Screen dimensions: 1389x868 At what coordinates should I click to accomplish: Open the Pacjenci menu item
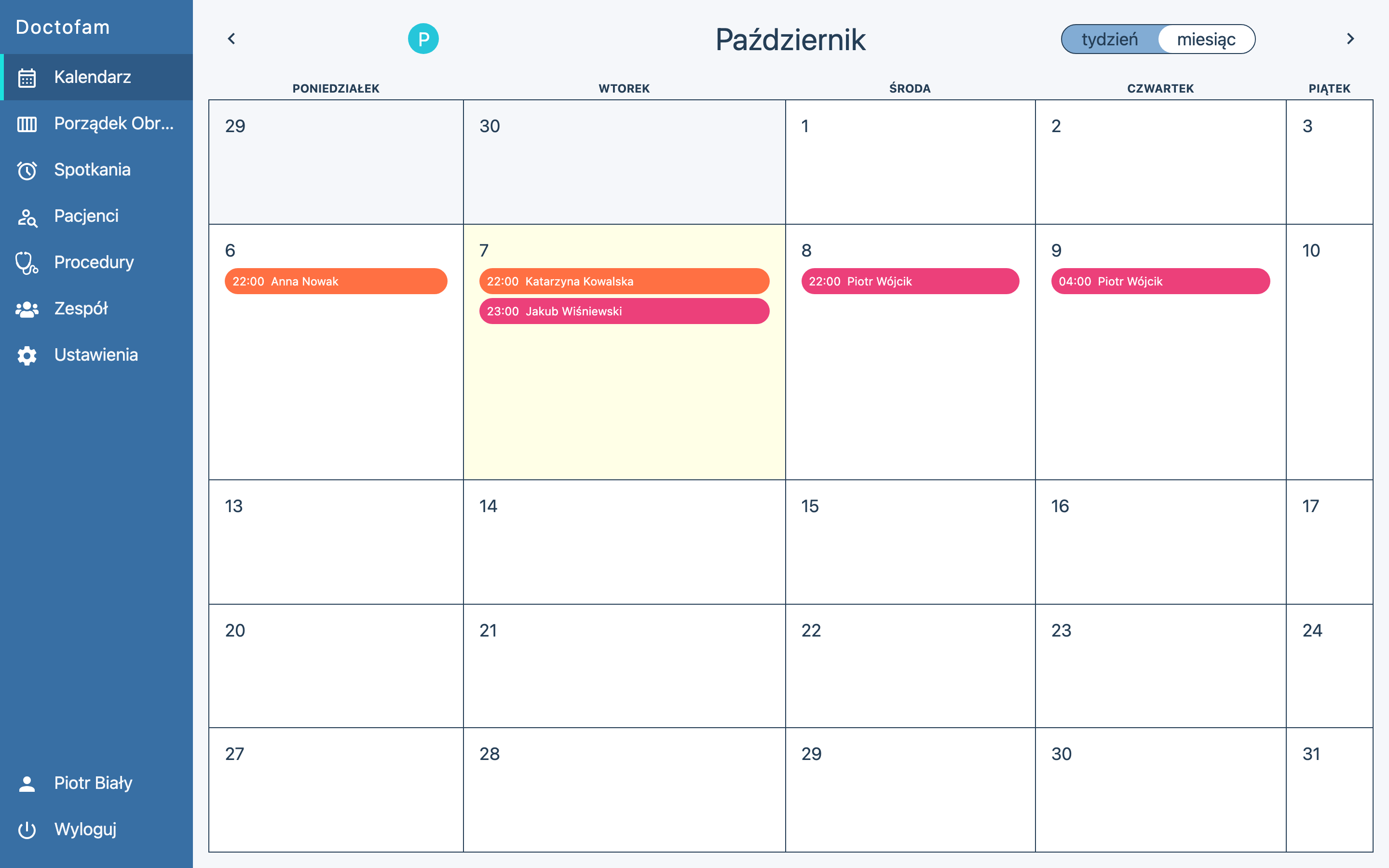tap(86, 216)
